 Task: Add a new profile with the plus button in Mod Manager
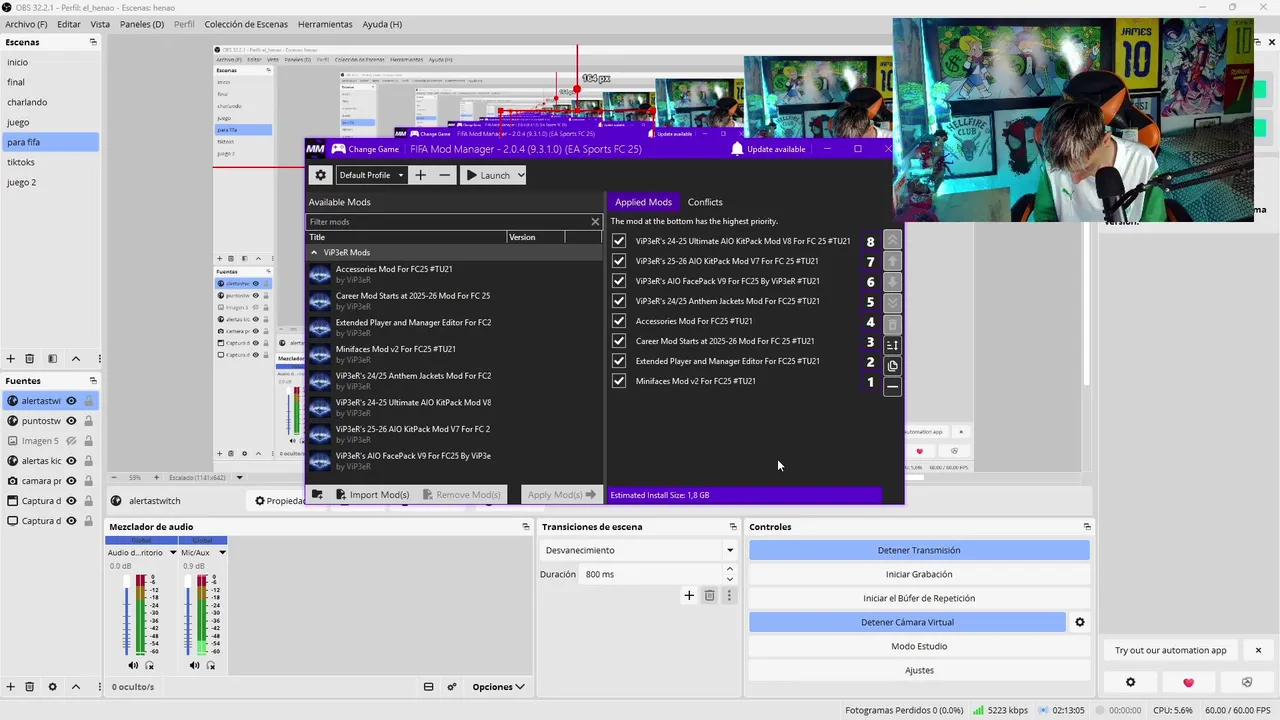click(x=420, y=175)
